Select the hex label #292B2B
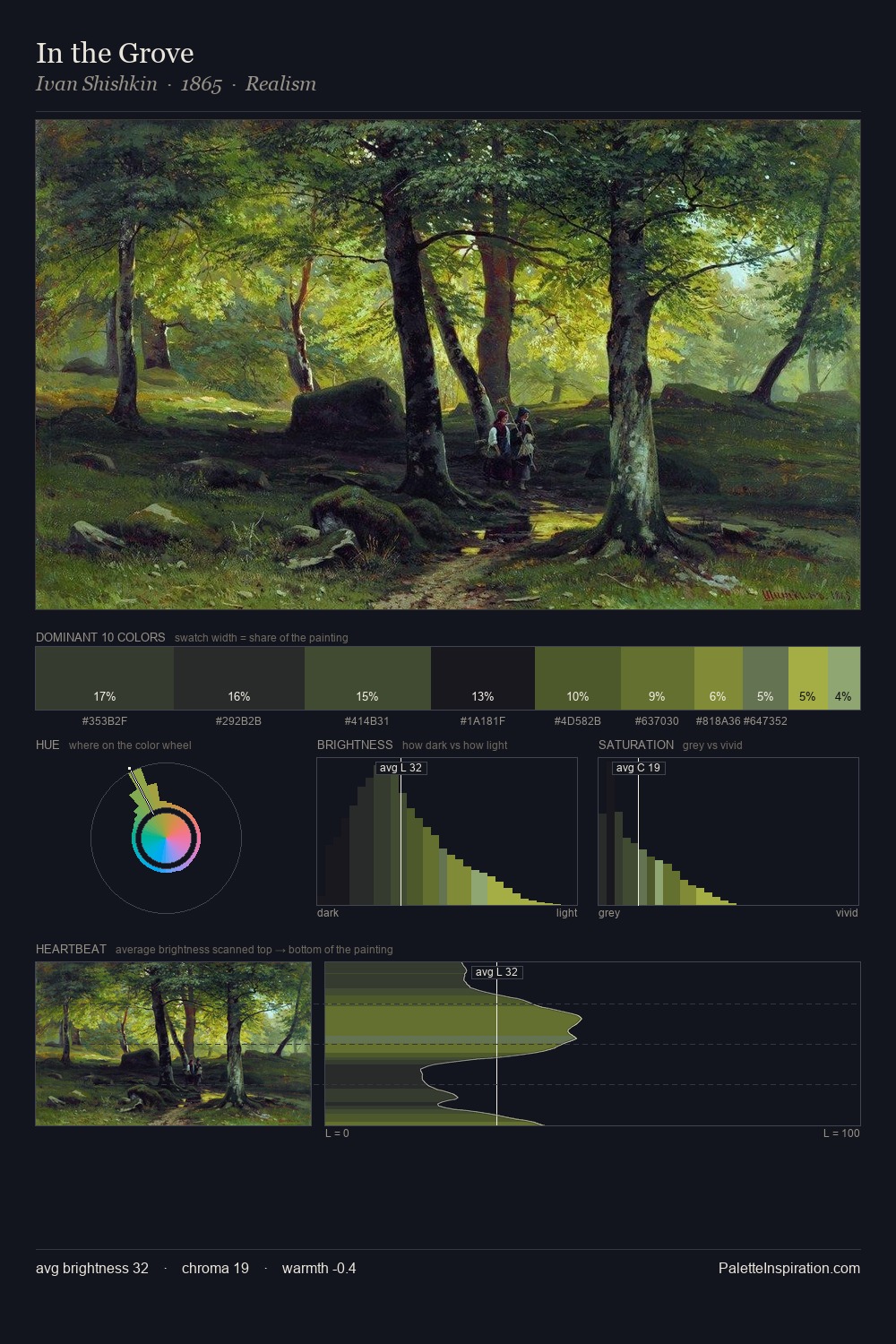This screenshot has height=1344, width=896. pos(238,721)
